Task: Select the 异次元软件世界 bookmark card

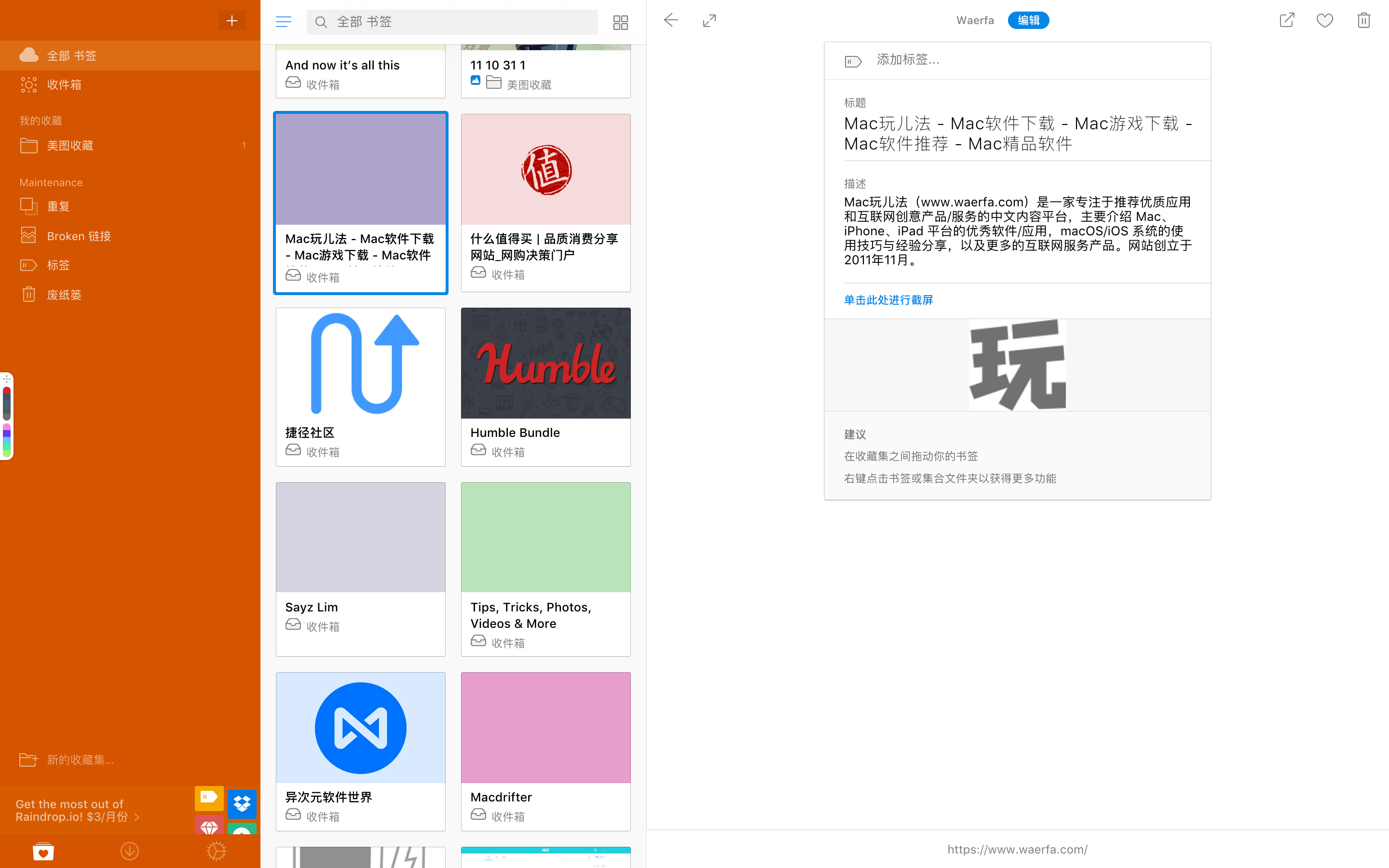Action: pos(360,751)
